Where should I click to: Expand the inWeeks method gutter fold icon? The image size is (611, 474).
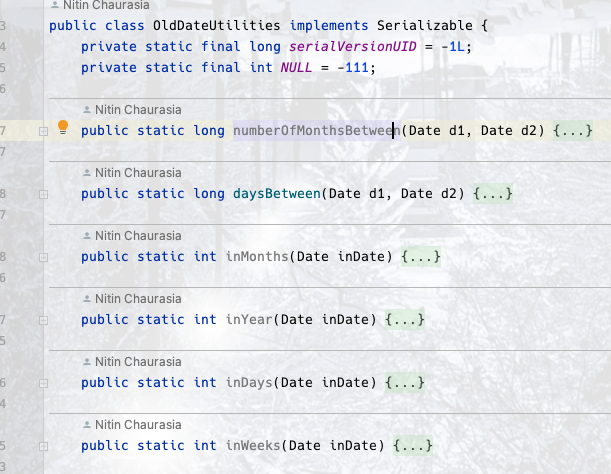pos(43,446)
